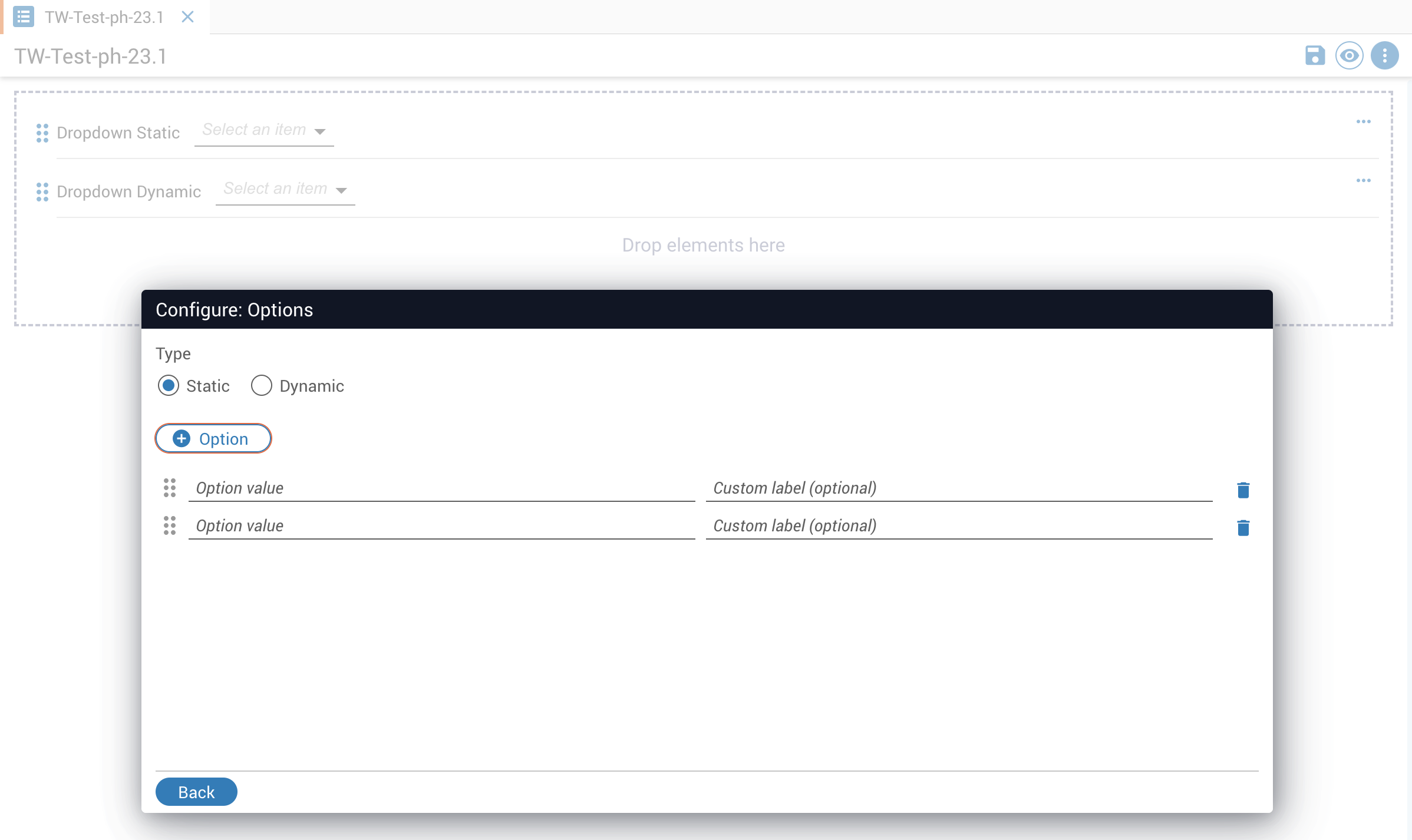This screenshot has width=1412, height=840.
Task: Expand the Dropdown Dynamic select box
Action: tap(285, 190)
